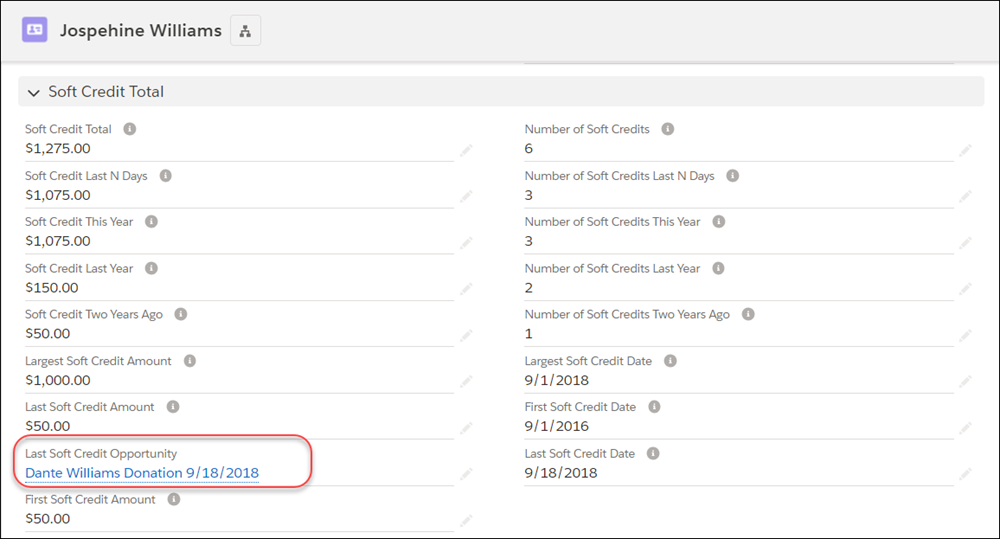Show info for Largest Soft Credit Date
The image size is (1000, 539).
670,360
